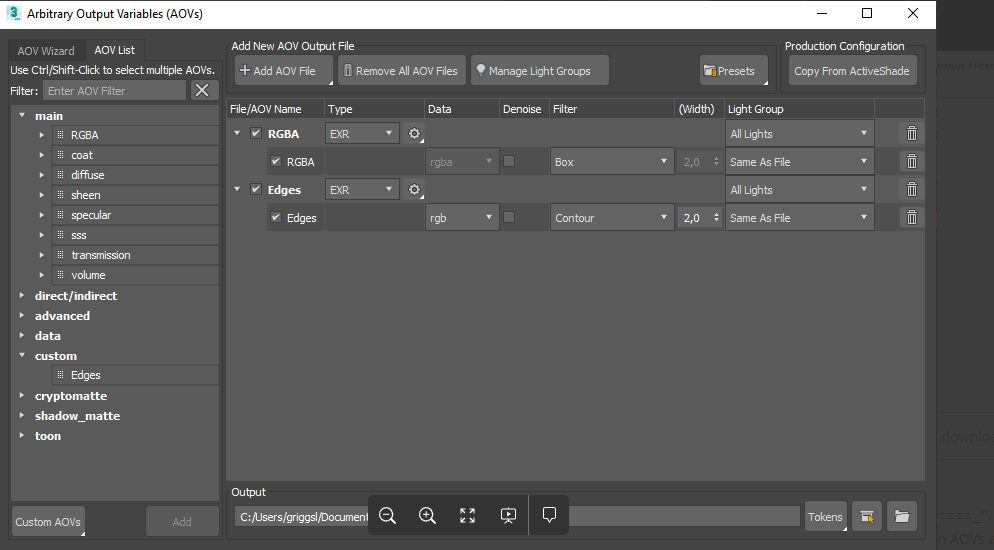Image resolution: width=994 pixels, height=550 pixels.
Task: Switch to the AOV List tab
Action: [x=115, y=50]
